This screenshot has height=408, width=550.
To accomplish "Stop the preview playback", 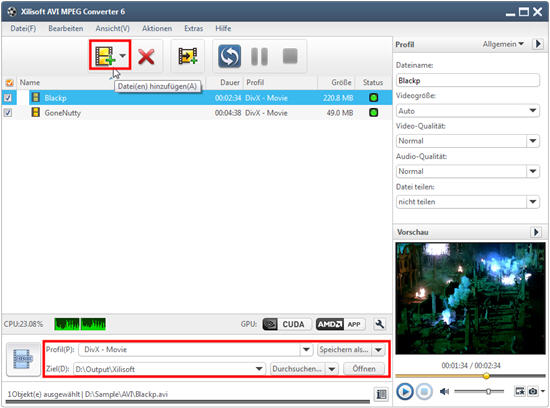I will coord(424,391).
